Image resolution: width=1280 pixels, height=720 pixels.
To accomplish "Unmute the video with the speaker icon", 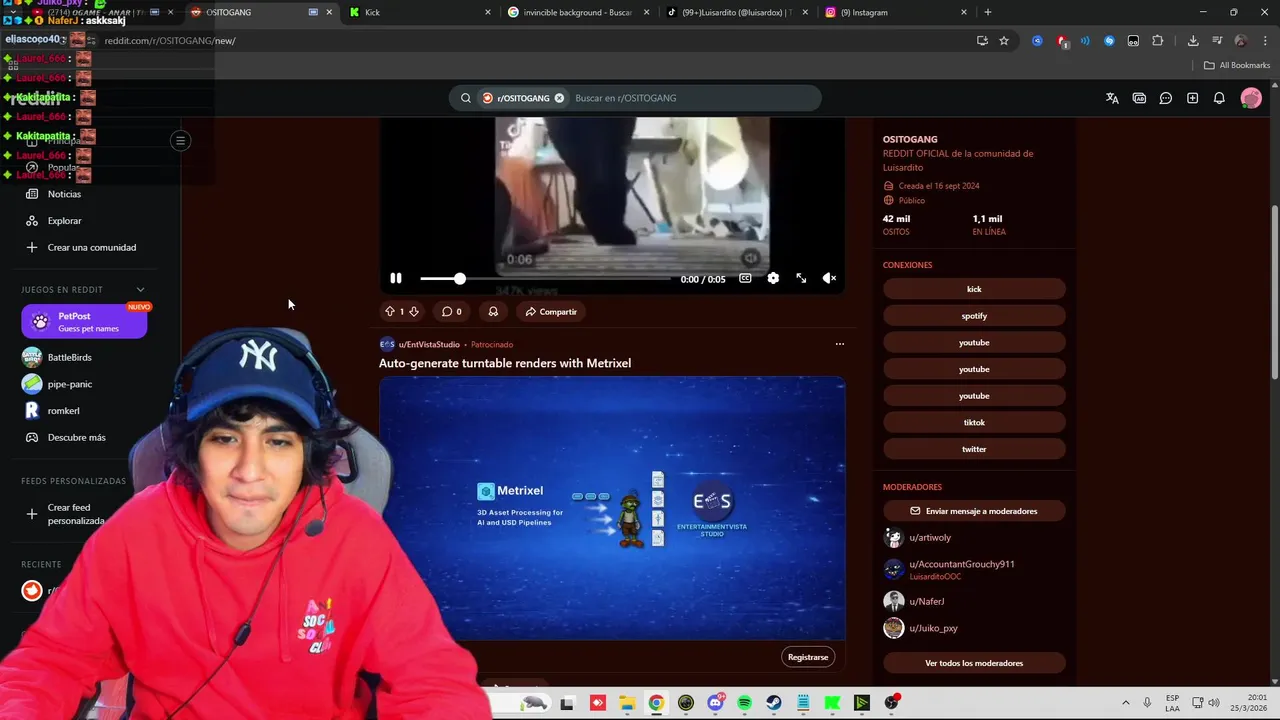I will pos(829,278).
